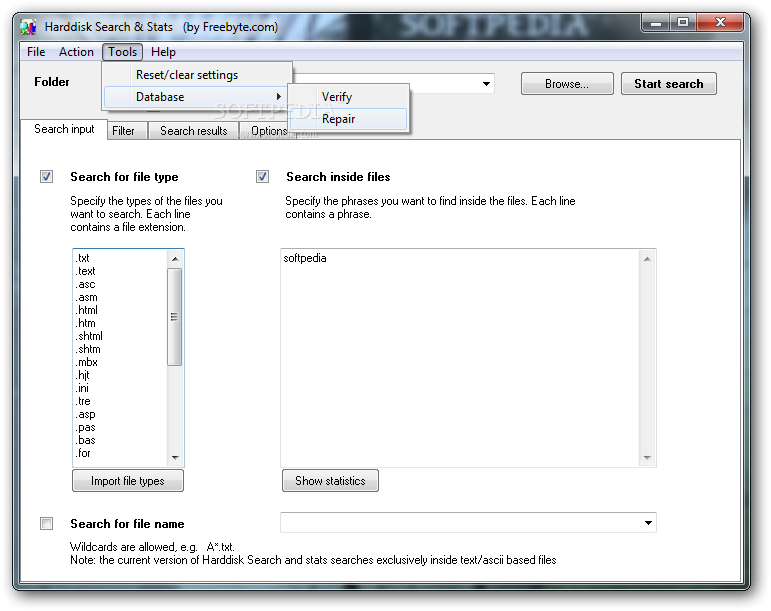Select the .ini extension line
The image size is (771, 611).
coord(82,388)
